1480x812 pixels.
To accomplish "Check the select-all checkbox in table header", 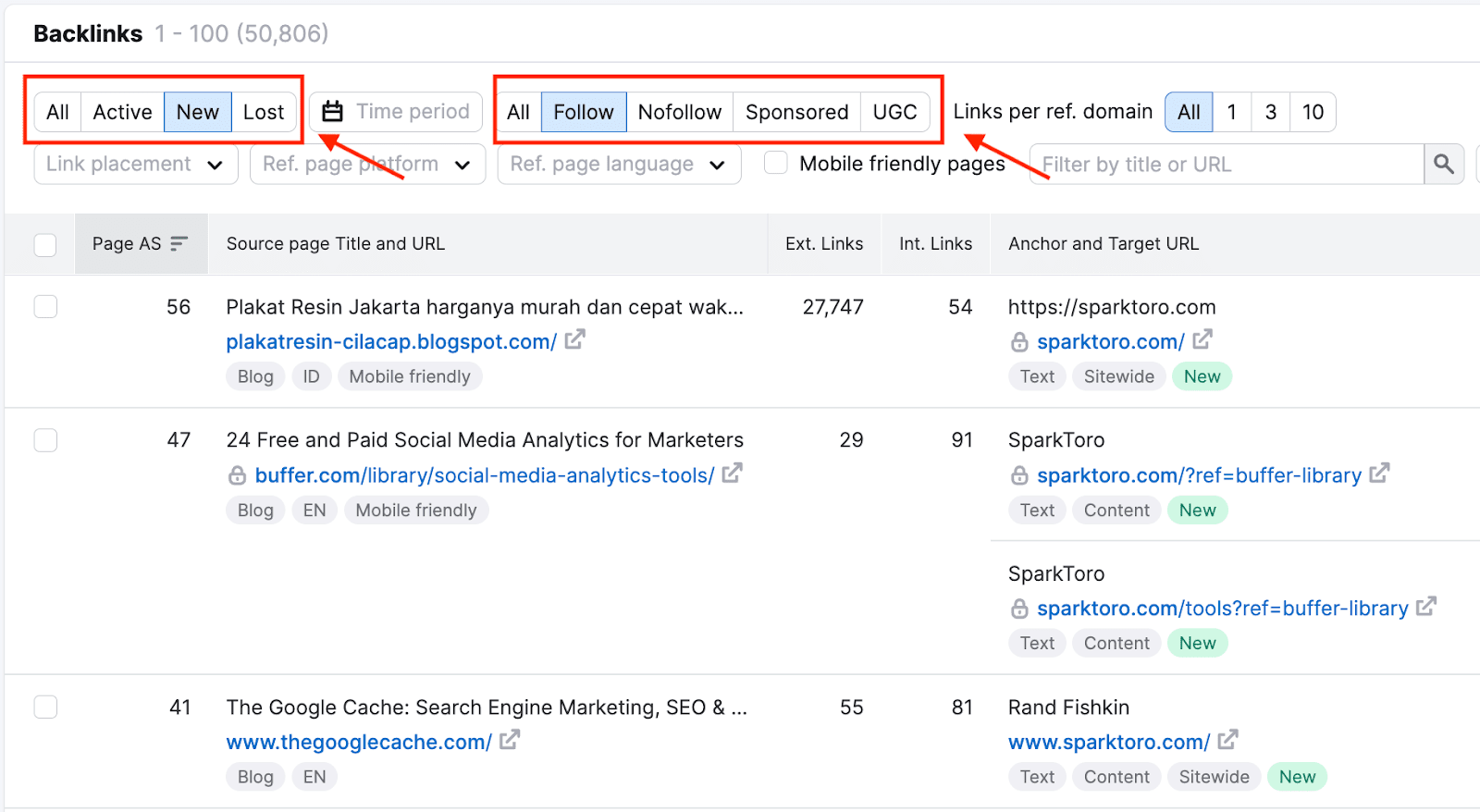I will coord(45,244).
